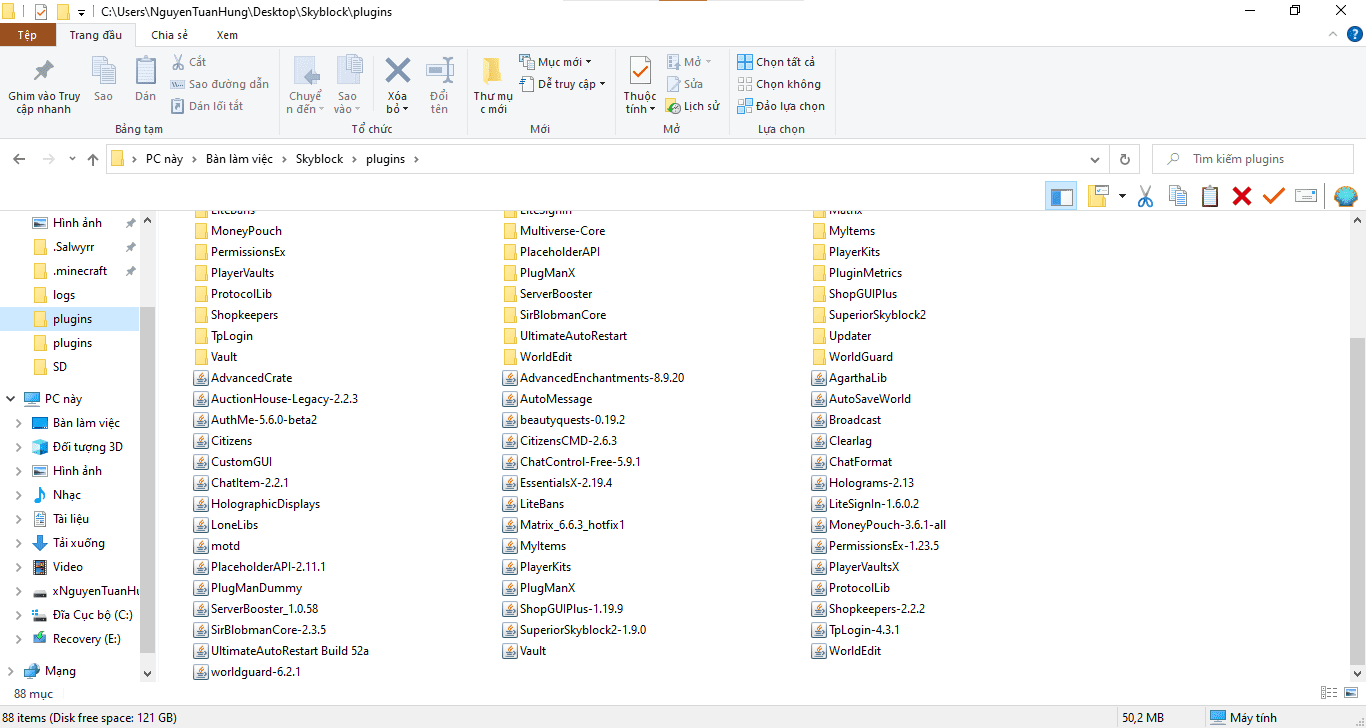The image size is (1366, 728).
Task: Click the Tìm kiếm plugins search box
Action: coord(1255,159)
